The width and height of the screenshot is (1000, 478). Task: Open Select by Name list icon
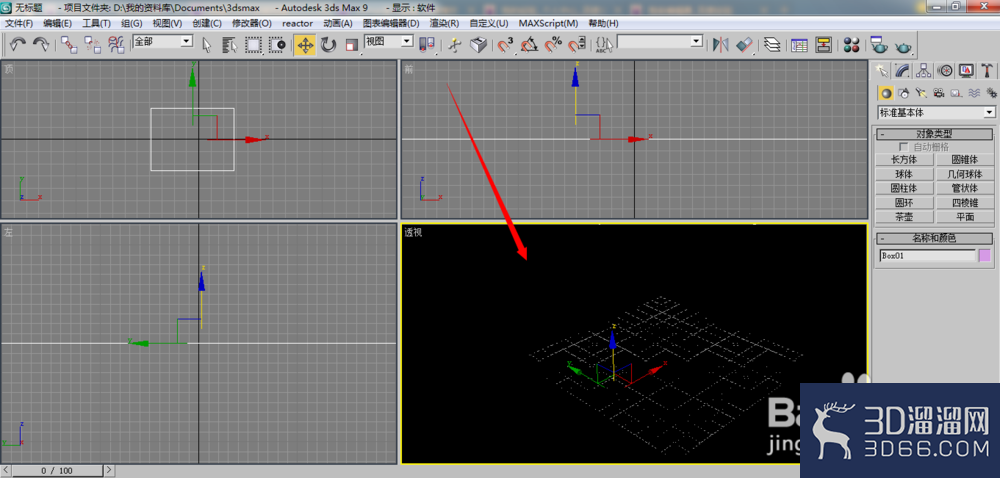pyautogui.click(x=230, y=45)
